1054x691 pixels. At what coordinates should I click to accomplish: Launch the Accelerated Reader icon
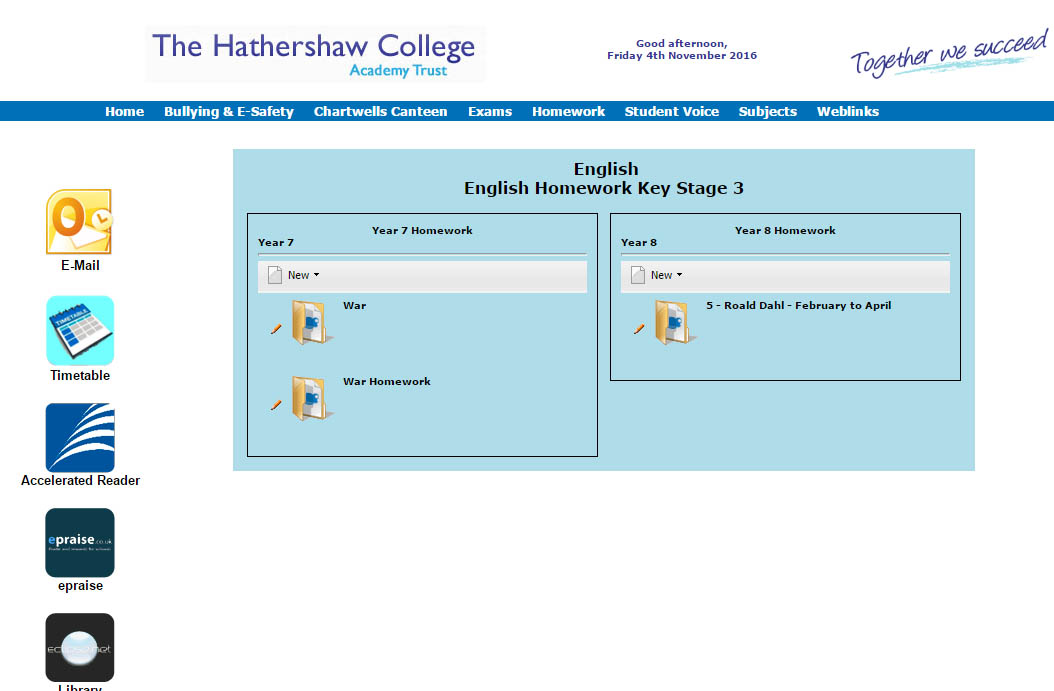[x=80, y=438]
